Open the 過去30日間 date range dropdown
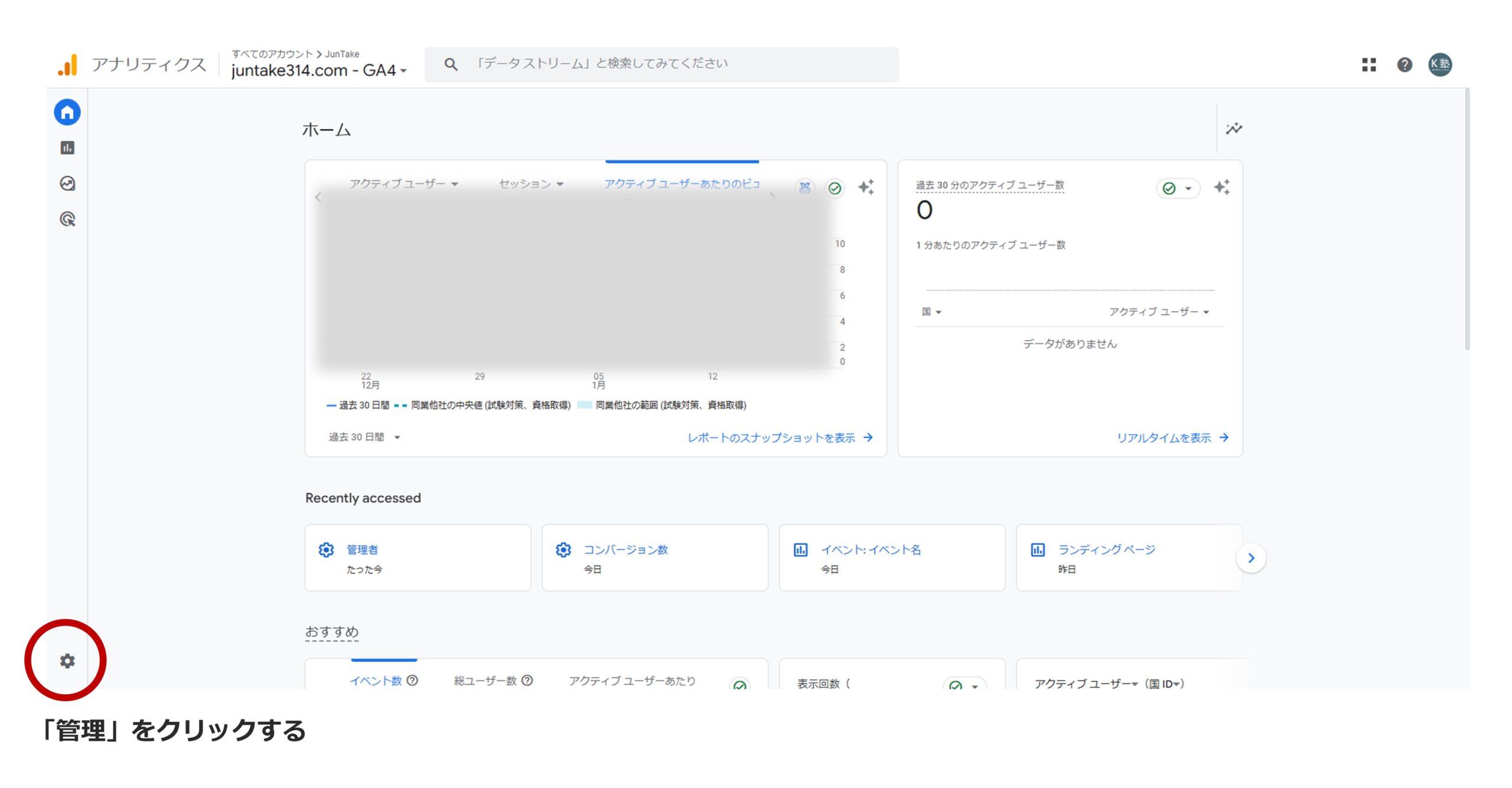 (362, 437)
